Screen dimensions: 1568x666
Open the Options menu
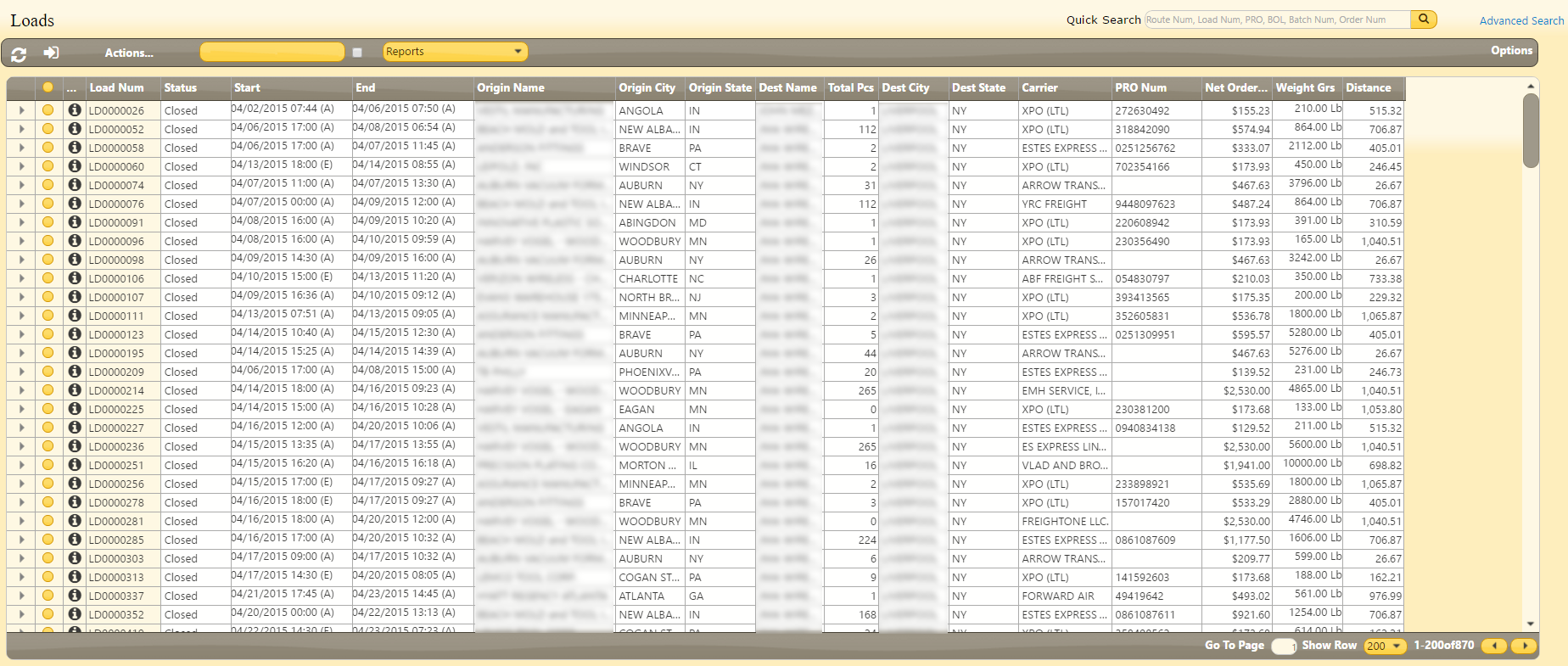pos(1511,51)
